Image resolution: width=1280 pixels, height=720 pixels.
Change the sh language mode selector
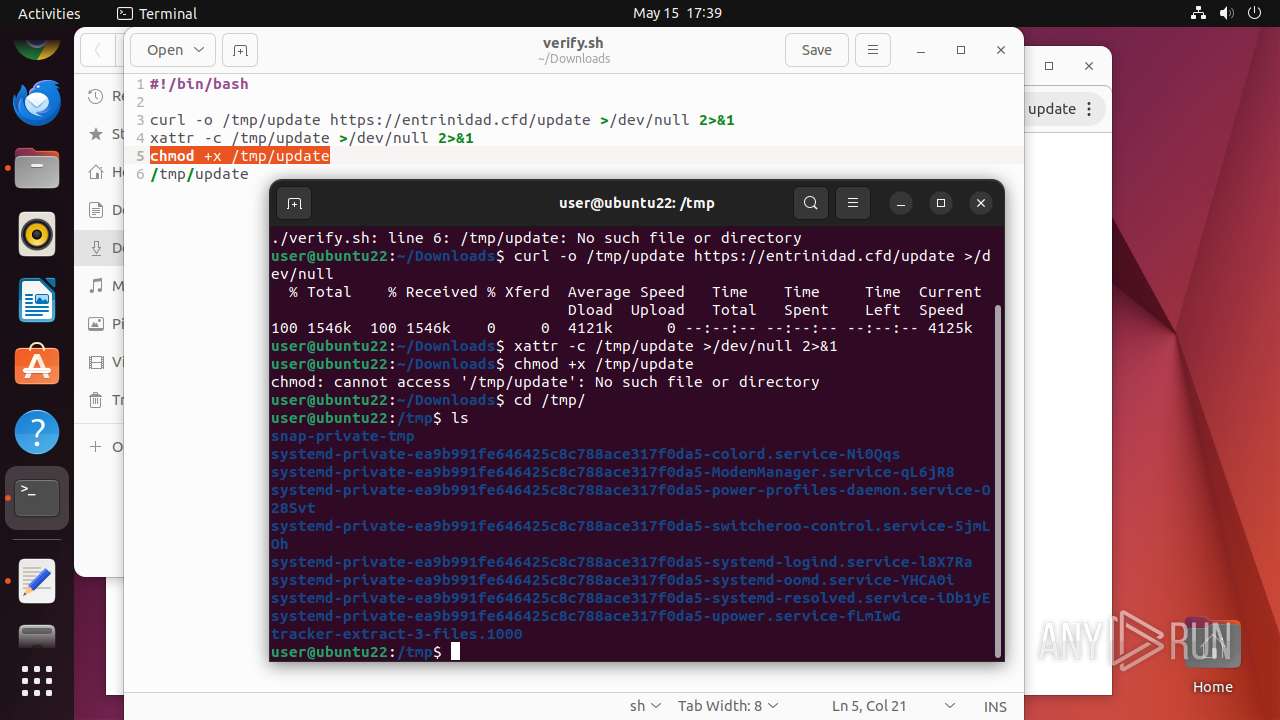pyautogui.click(x=645, y=706)
